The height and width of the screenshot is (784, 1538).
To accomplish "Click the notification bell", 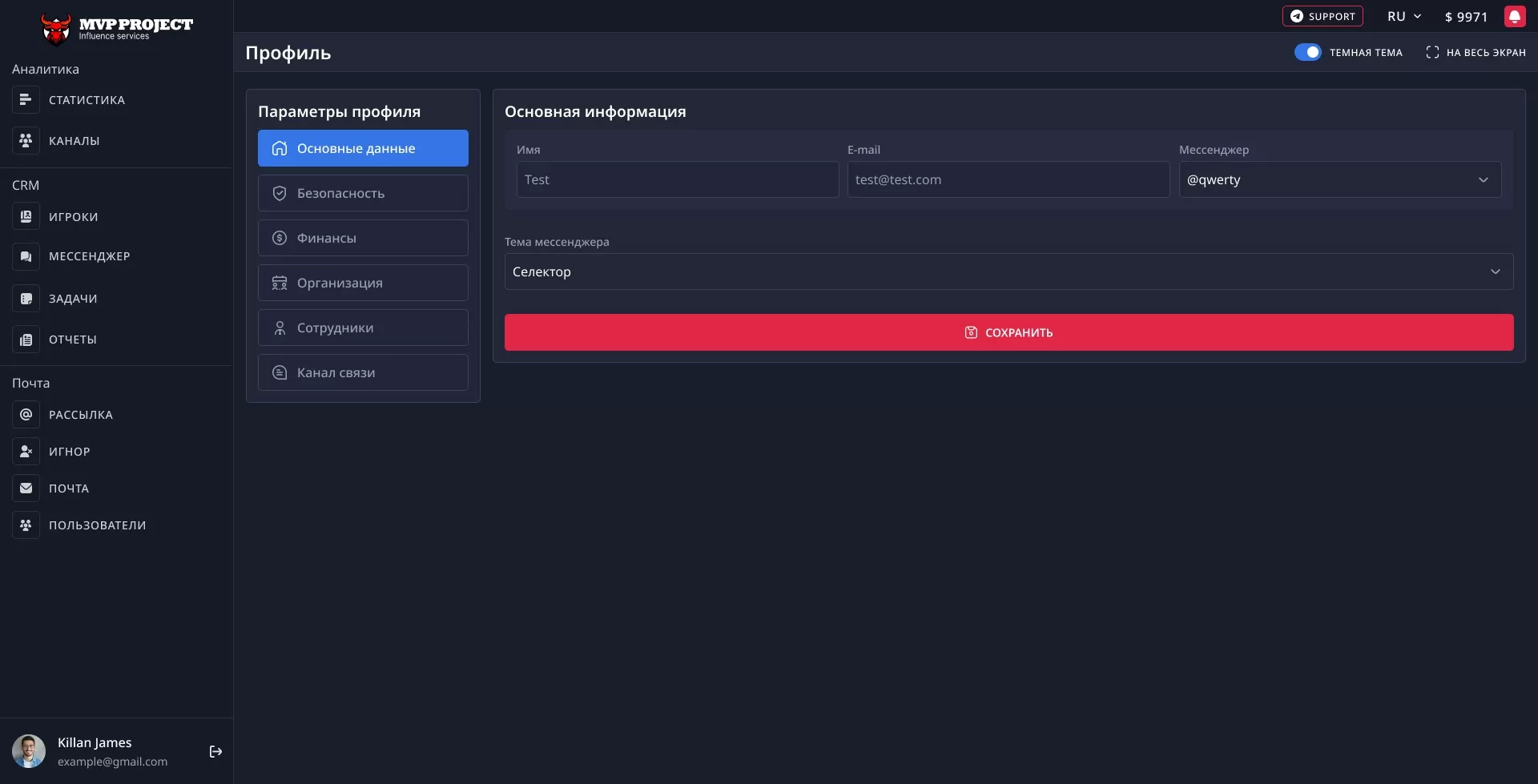I will [x=1516, y=15].
